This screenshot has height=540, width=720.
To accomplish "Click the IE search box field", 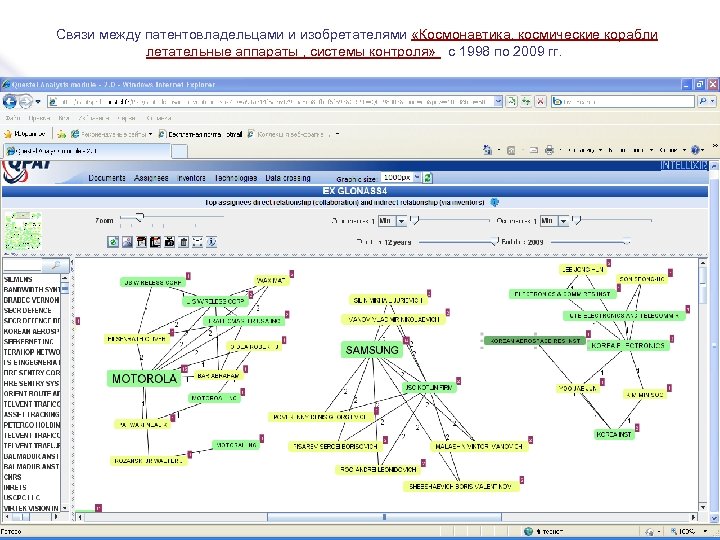I will coord(624,101).
